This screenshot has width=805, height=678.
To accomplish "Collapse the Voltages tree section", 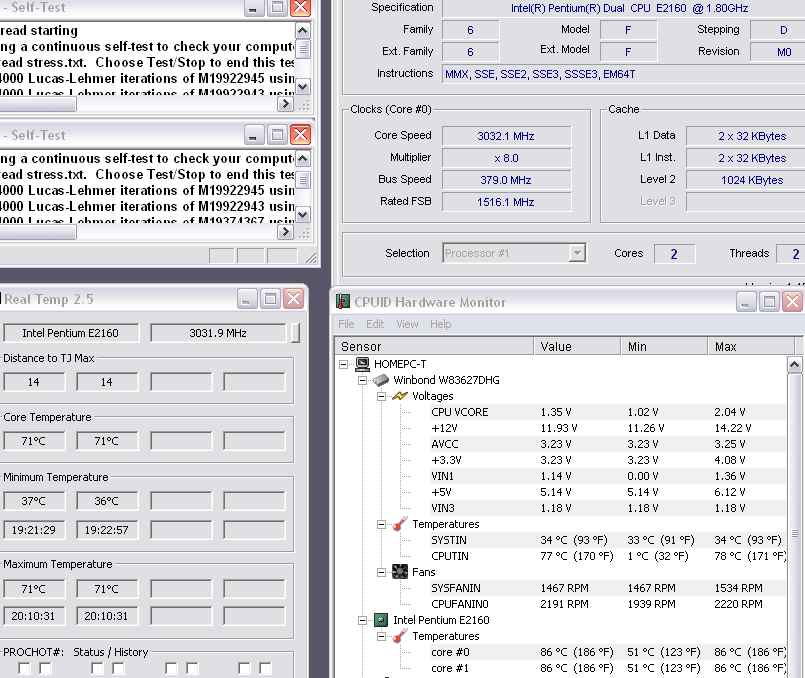I will click(381, 396).
